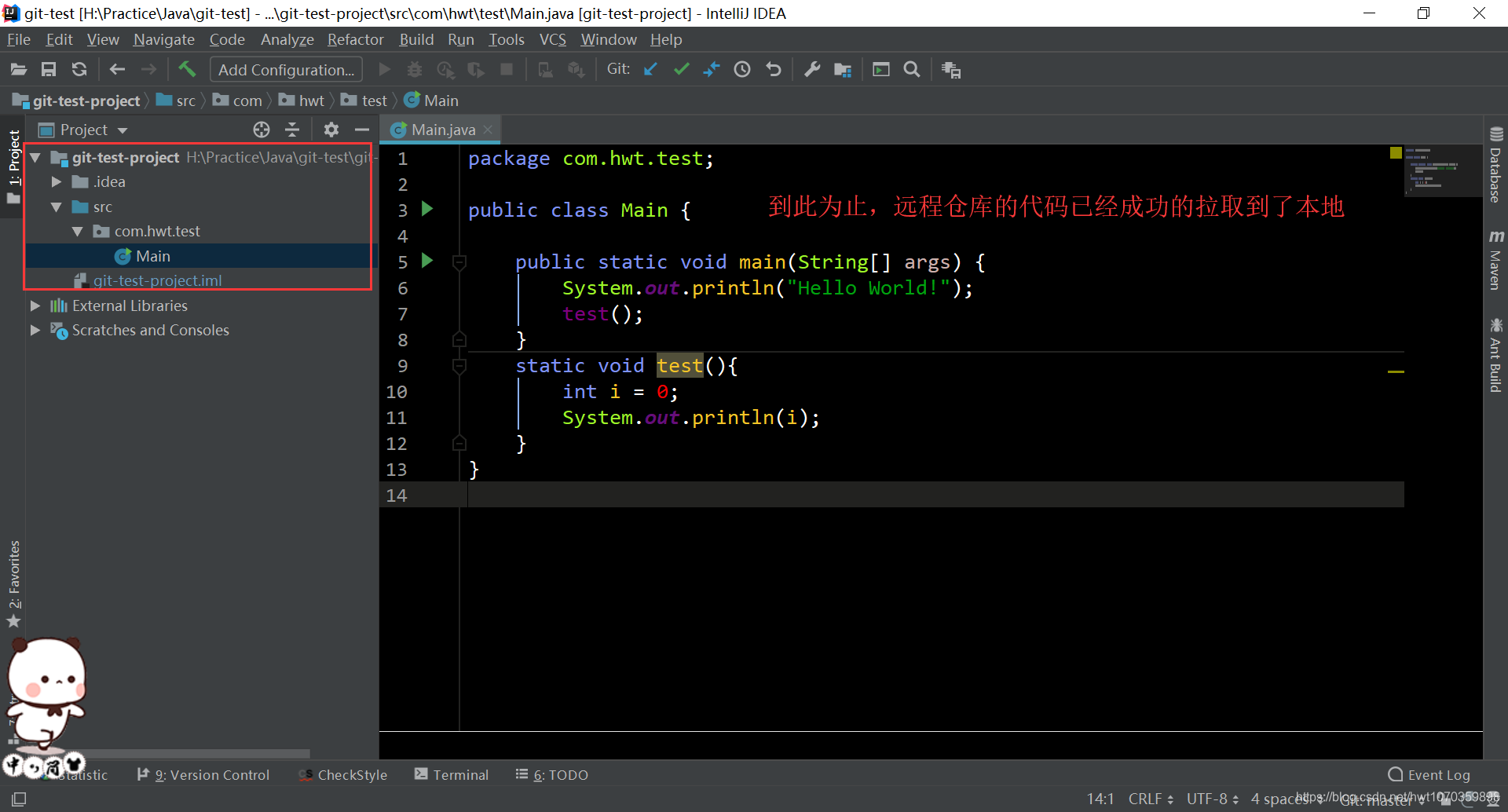
Task: Navigate back with the left arrow icon
Action: [117, 70]
